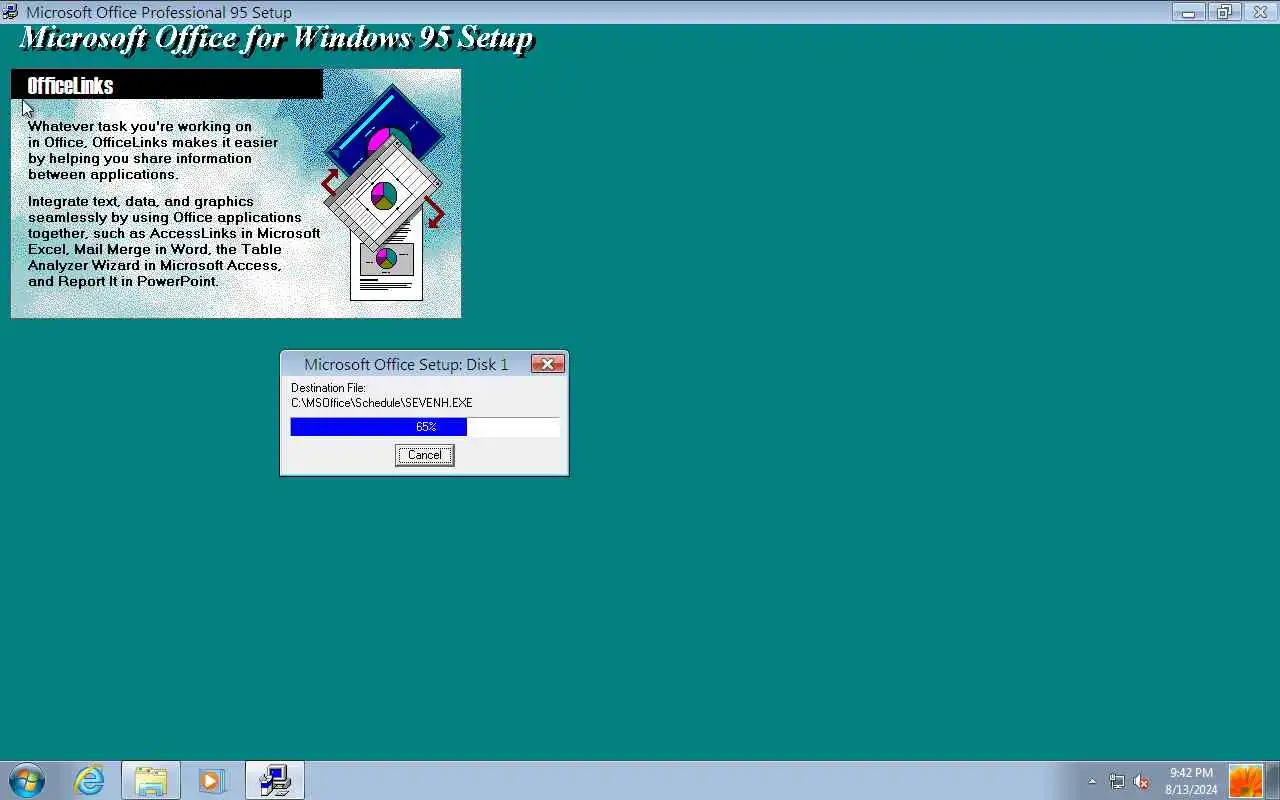The image size is (1280, 800).
Task: Open the network status tray icon
Action: [x=1117, y=781]
